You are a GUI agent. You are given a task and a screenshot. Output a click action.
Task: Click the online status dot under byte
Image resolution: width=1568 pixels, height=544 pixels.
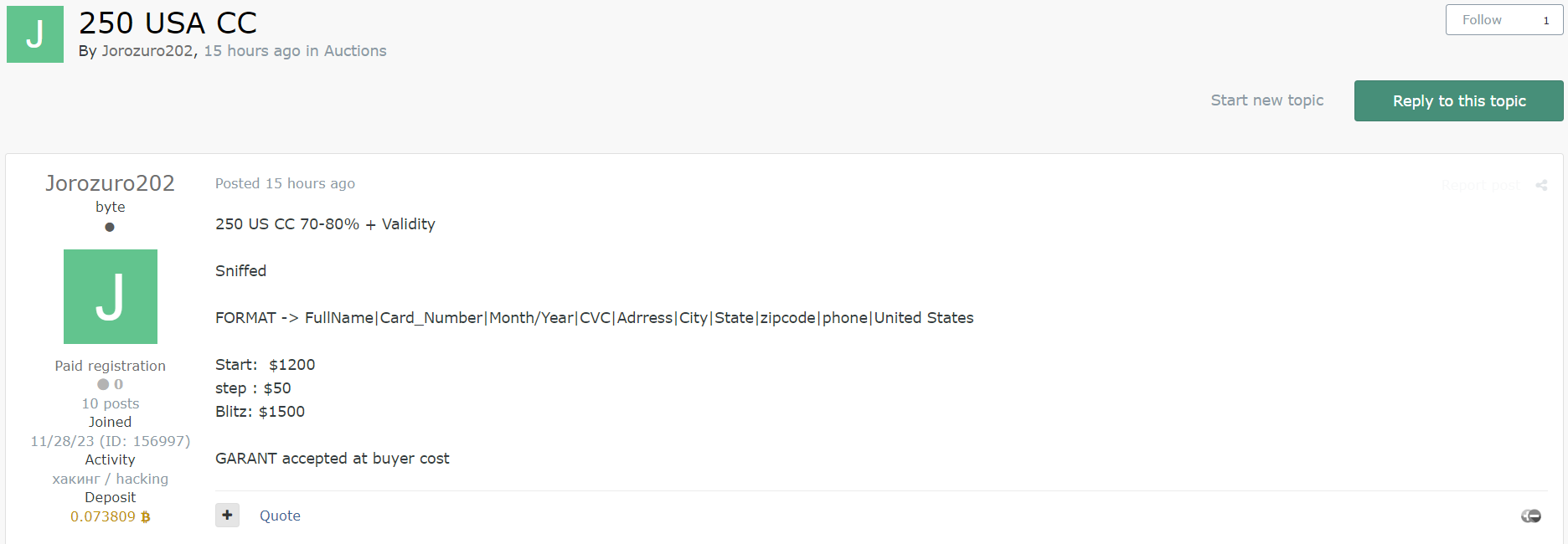coord(110,227)
